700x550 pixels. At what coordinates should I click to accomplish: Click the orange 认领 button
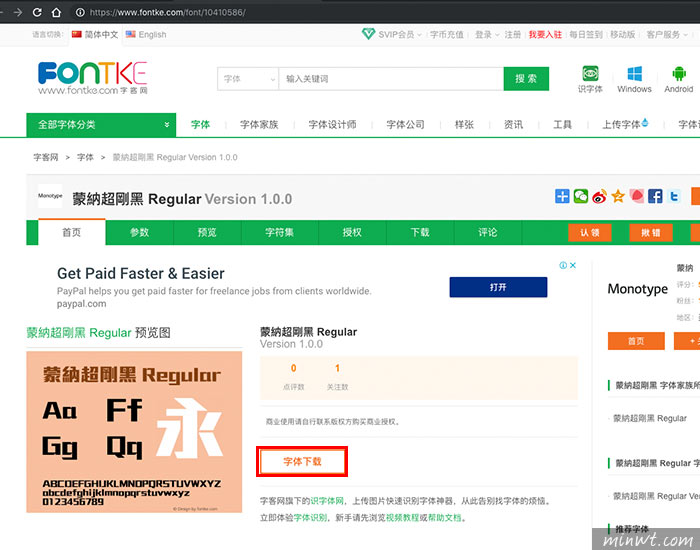[590, 233]
